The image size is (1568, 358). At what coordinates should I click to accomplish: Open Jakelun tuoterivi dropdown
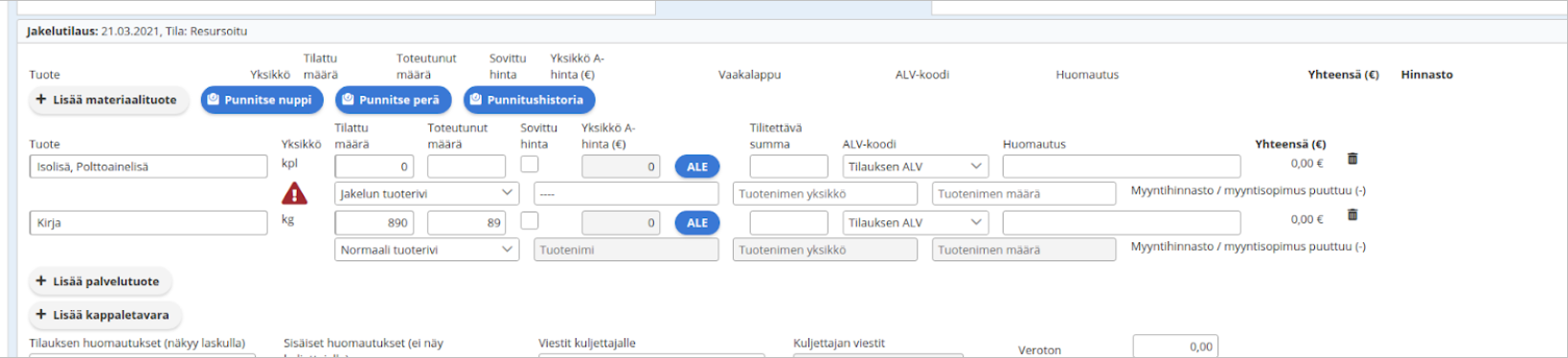(x=426, y=193)
